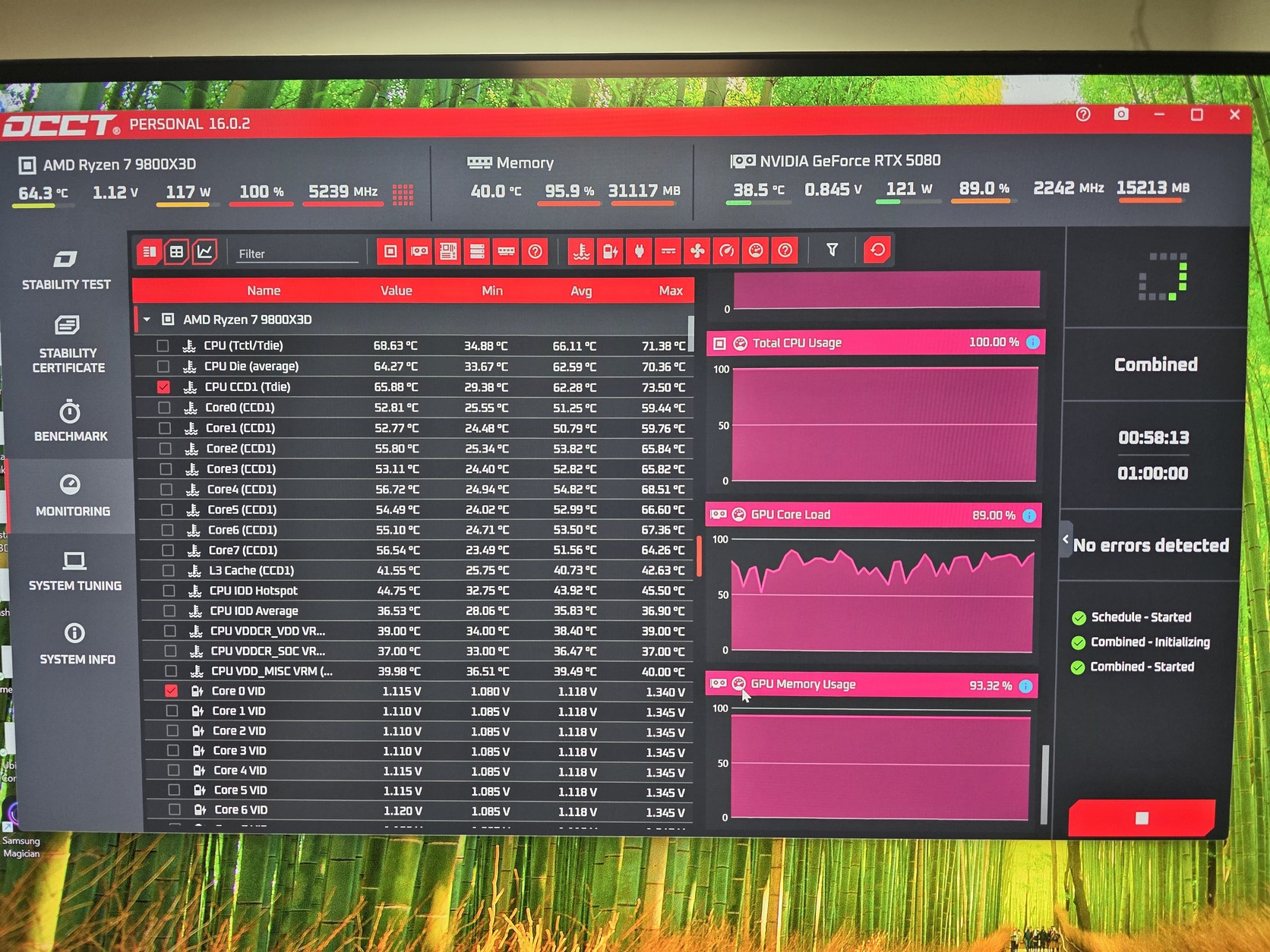Open the Samsung Magician desktop shortcut
1270x952 pixels.
(x=20, y=832)
